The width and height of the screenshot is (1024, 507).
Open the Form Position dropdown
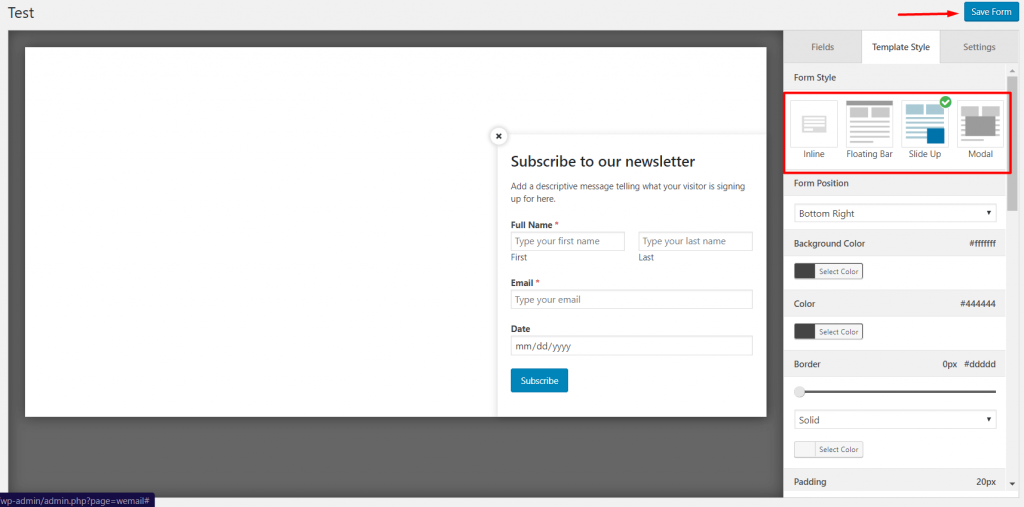[x=895, y=214]
